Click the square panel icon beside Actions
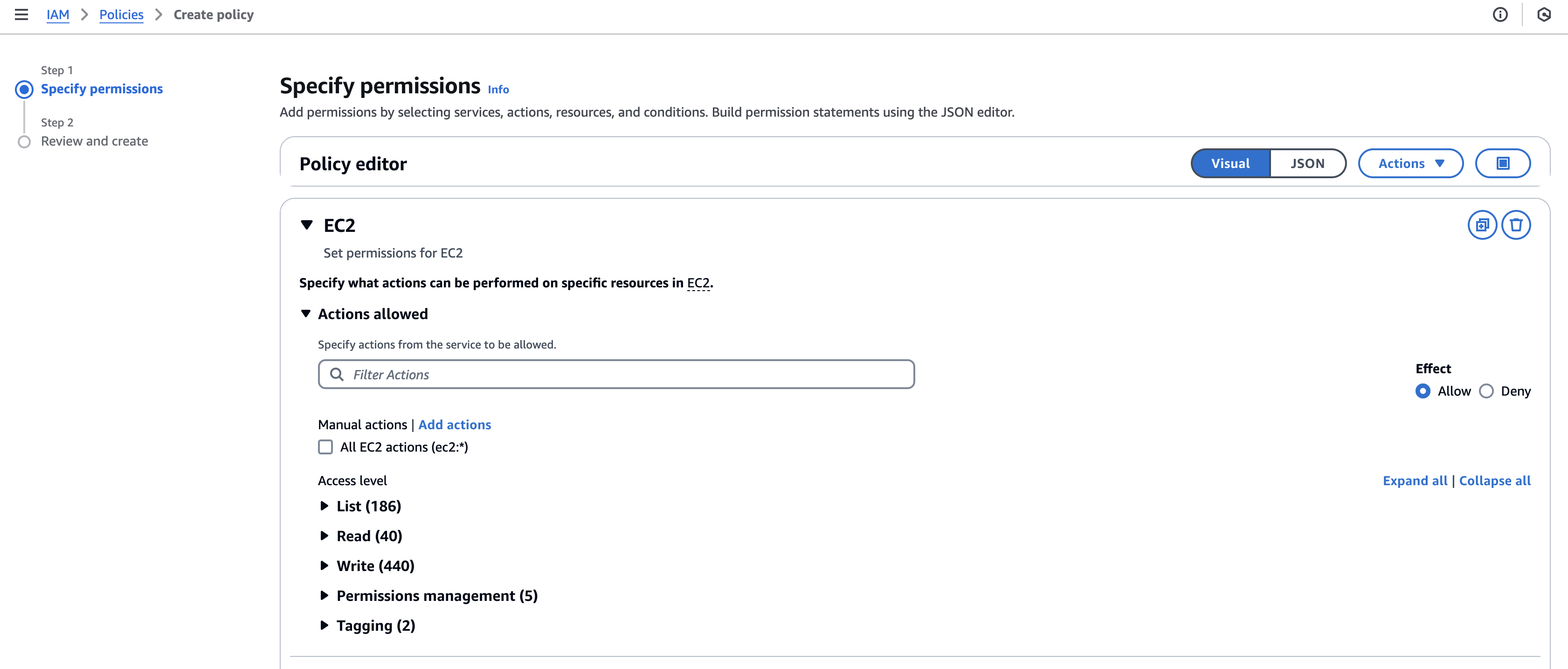Image resolution: width=1568 pixels, height=669 pixels. (1502, 163)
